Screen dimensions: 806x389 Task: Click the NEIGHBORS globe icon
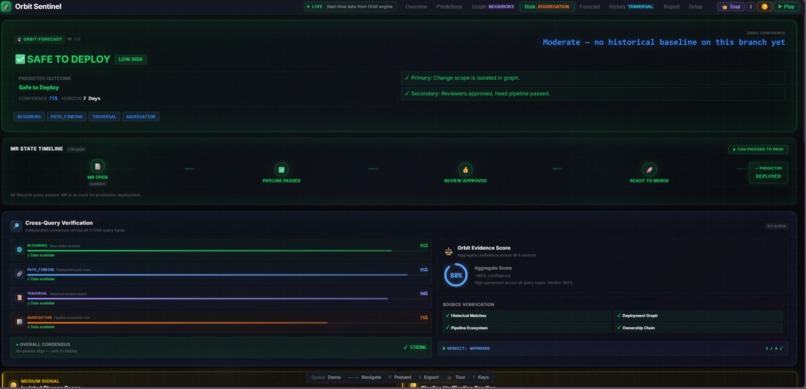(20, 249)
